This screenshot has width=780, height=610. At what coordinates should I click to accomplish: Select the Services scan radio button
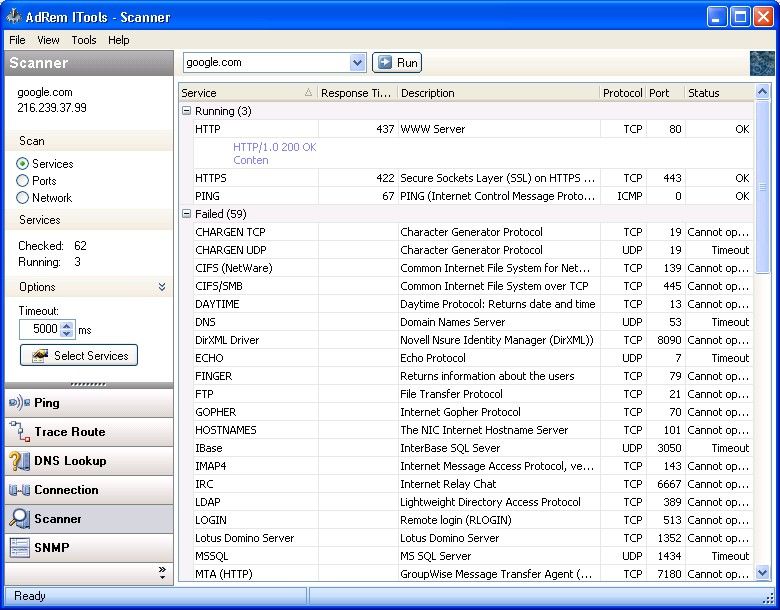tap(23, 164)
